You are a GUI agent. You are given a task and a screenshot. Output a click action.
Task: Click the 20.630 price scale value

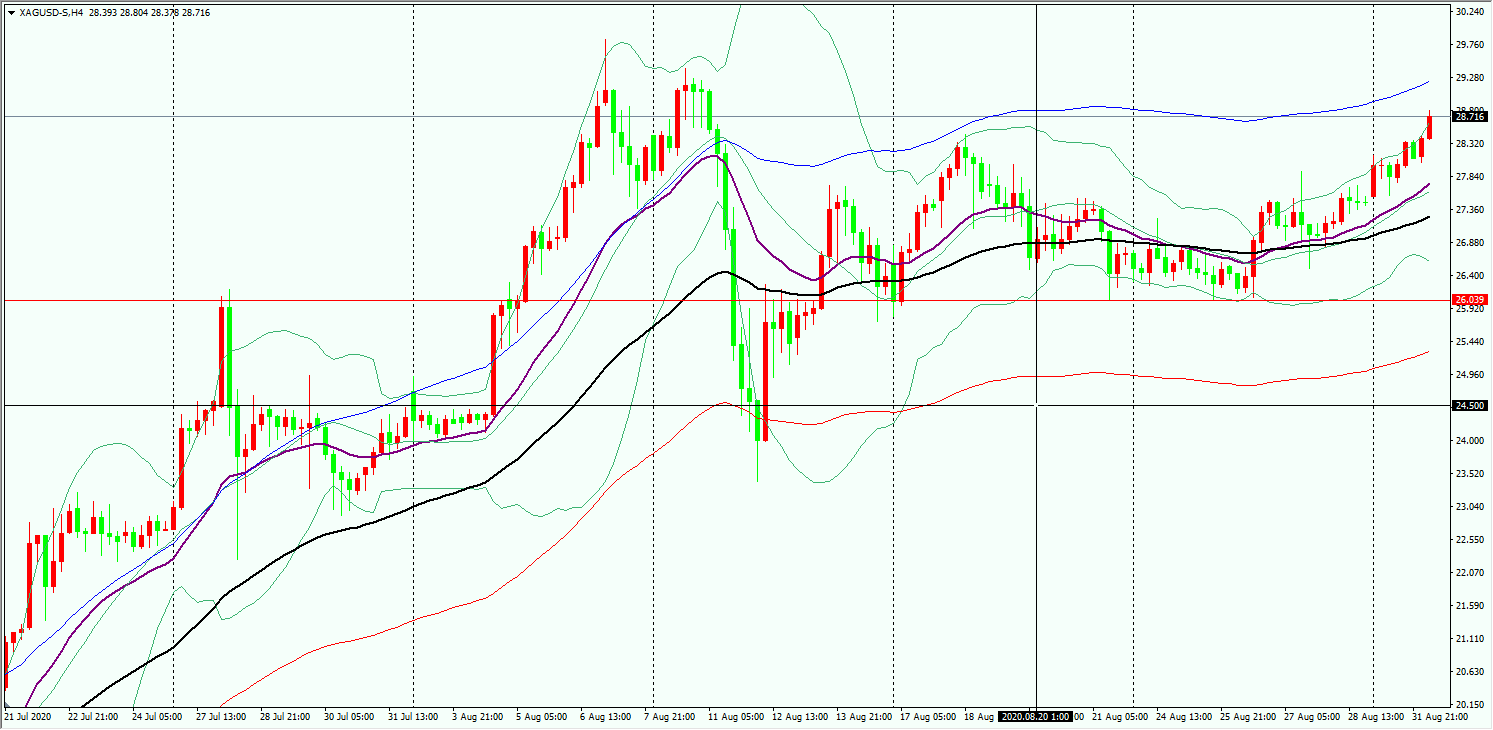pos(1469,671)
